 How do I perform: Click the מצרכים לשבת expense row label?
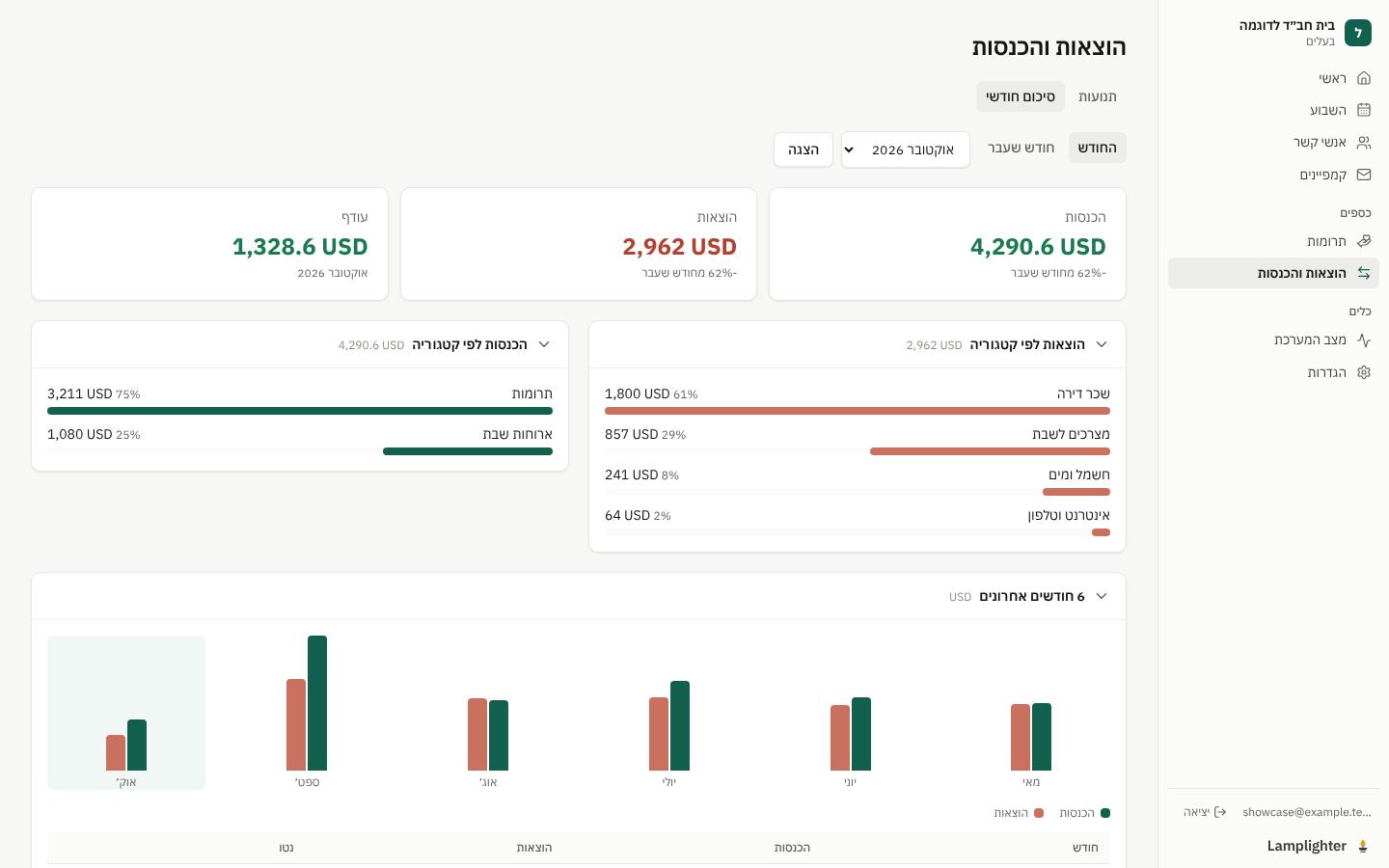pos(1071,434)
